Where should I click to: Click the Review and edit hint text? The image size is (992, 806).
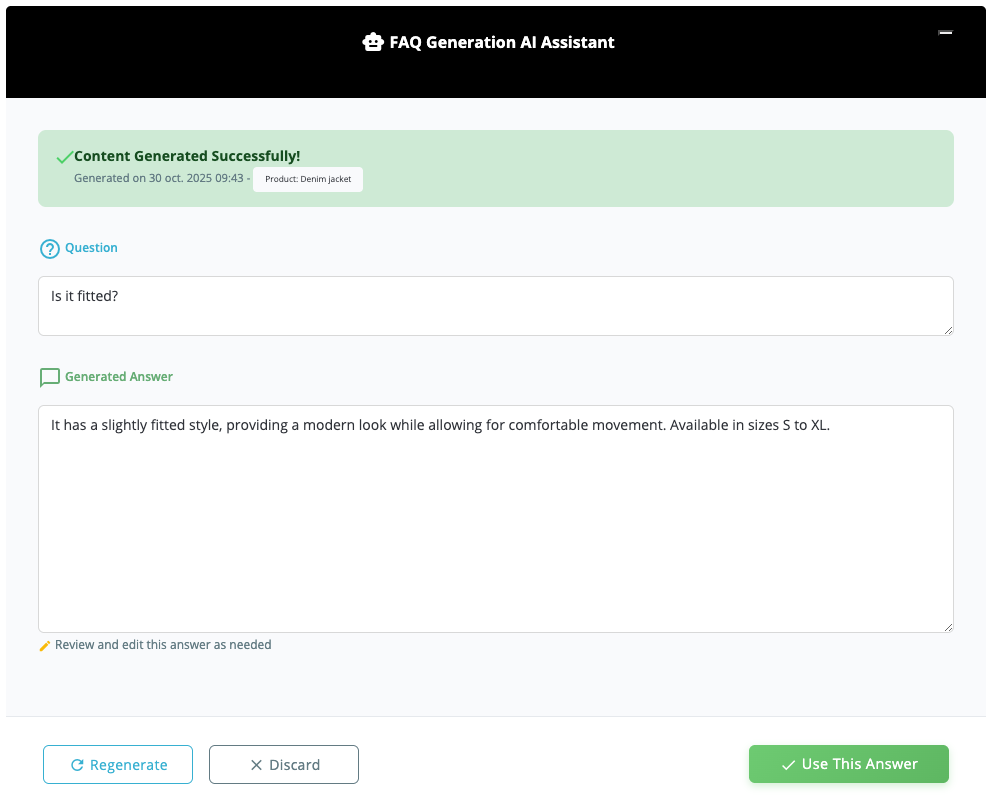[163, 645]
